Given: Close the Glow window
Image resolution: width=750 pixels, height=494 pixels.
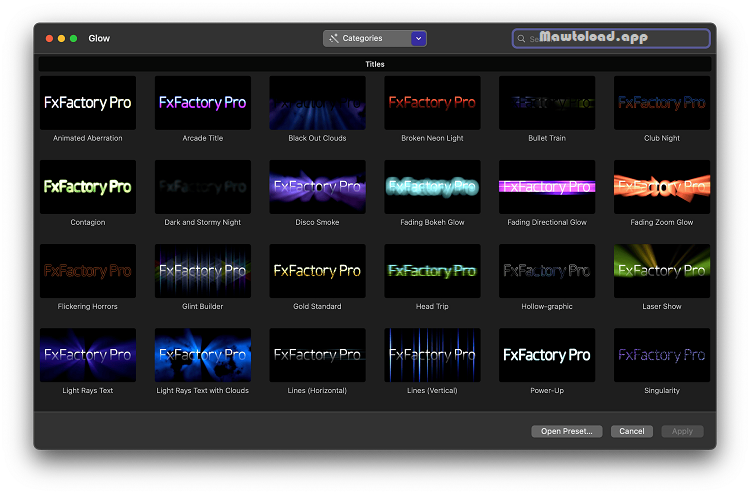Looking at the screenshot, I should point(49,38).
